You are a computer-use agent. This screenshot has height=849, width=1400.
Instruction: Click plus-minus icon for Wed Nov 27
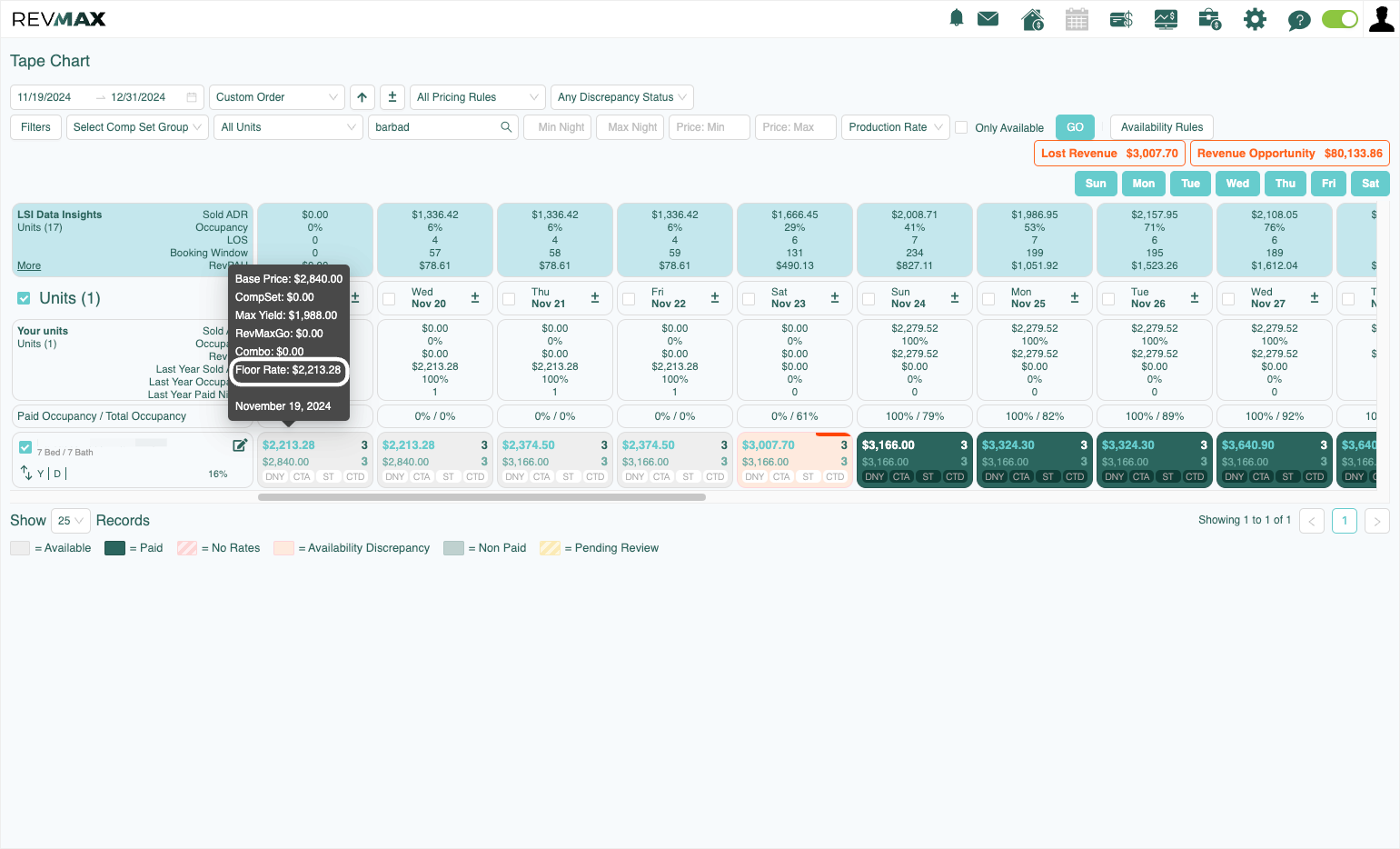click(1315, 298)
